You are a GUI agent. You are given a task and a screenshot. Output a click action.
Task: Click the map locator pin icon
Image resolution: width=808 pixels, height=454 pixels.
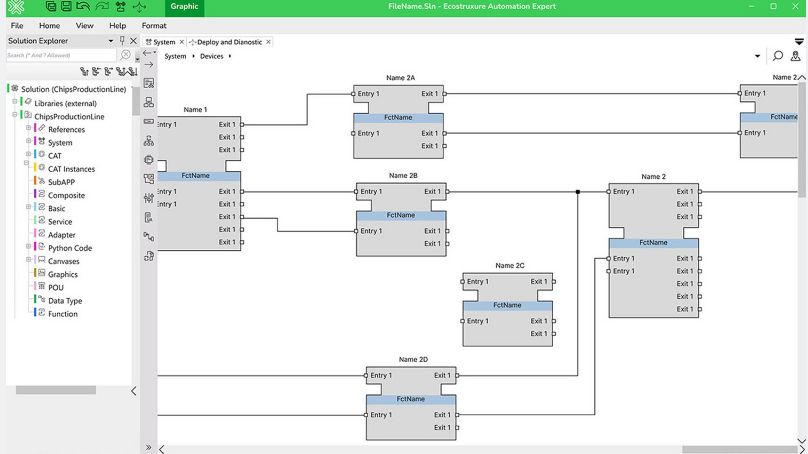pos(795,56)
